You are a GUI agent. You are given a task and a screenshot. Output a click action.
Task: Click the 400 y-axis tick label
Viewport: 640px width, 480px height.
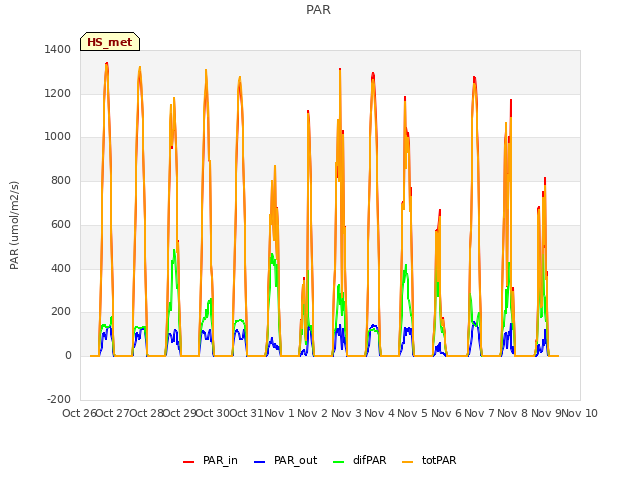pos(61,269)
